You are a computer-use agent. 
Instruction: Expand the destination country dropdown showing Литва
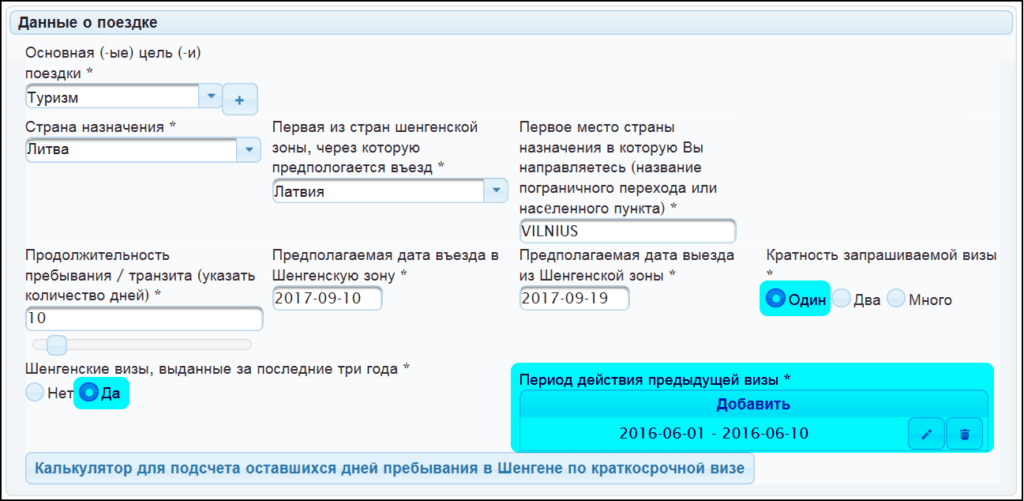coord(249,150)
